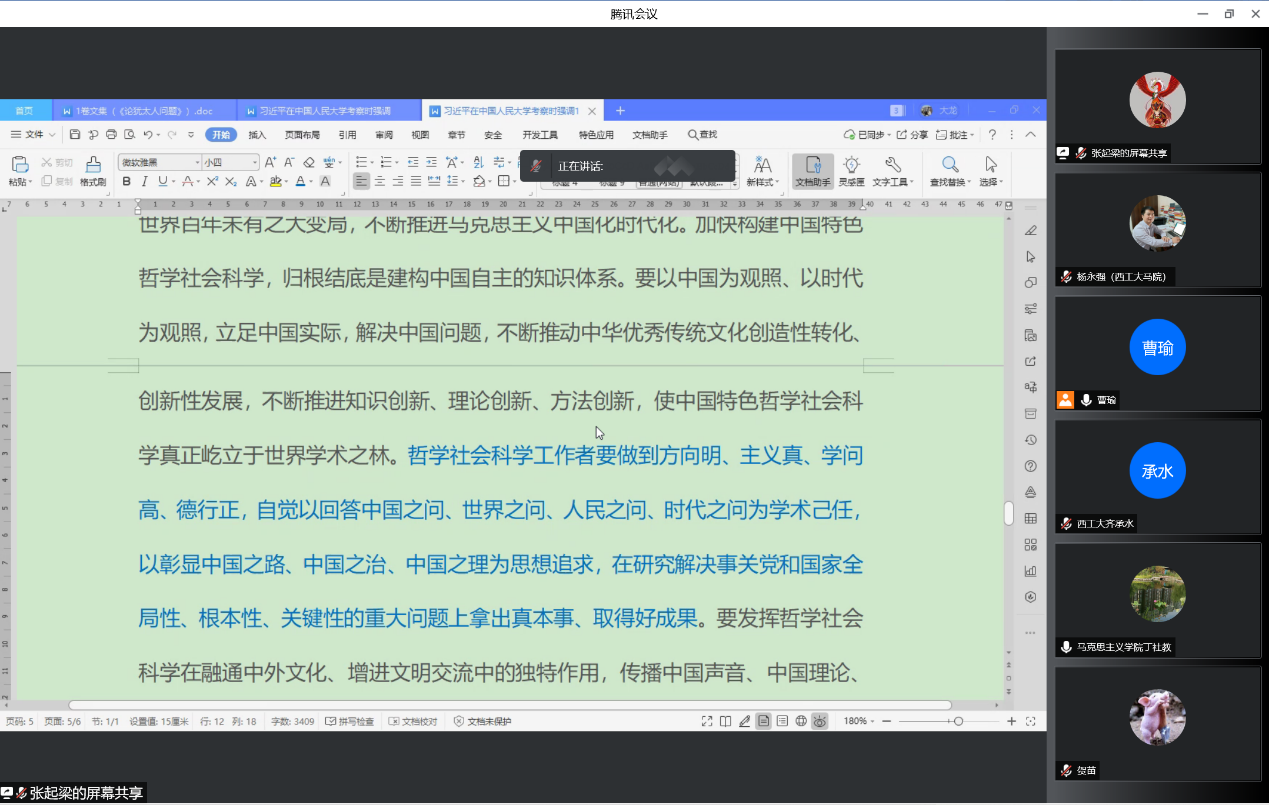The image size is (1269, 805).
Task: Click the Find and Replace (查找替换) magnifier icon
Action: (x=950, y=165)
